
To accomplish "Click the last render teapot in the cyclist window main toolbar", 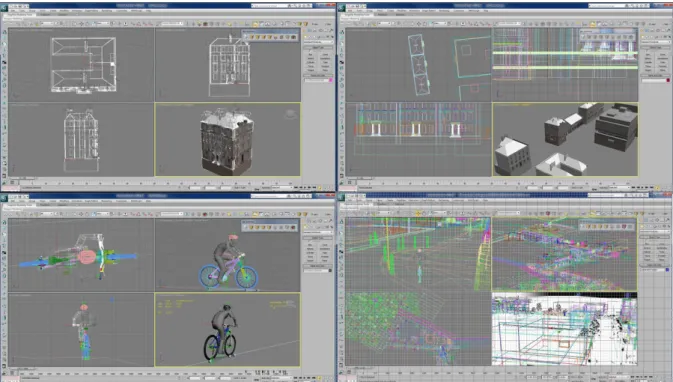I will pyautogui.click(x=306, y=214).
